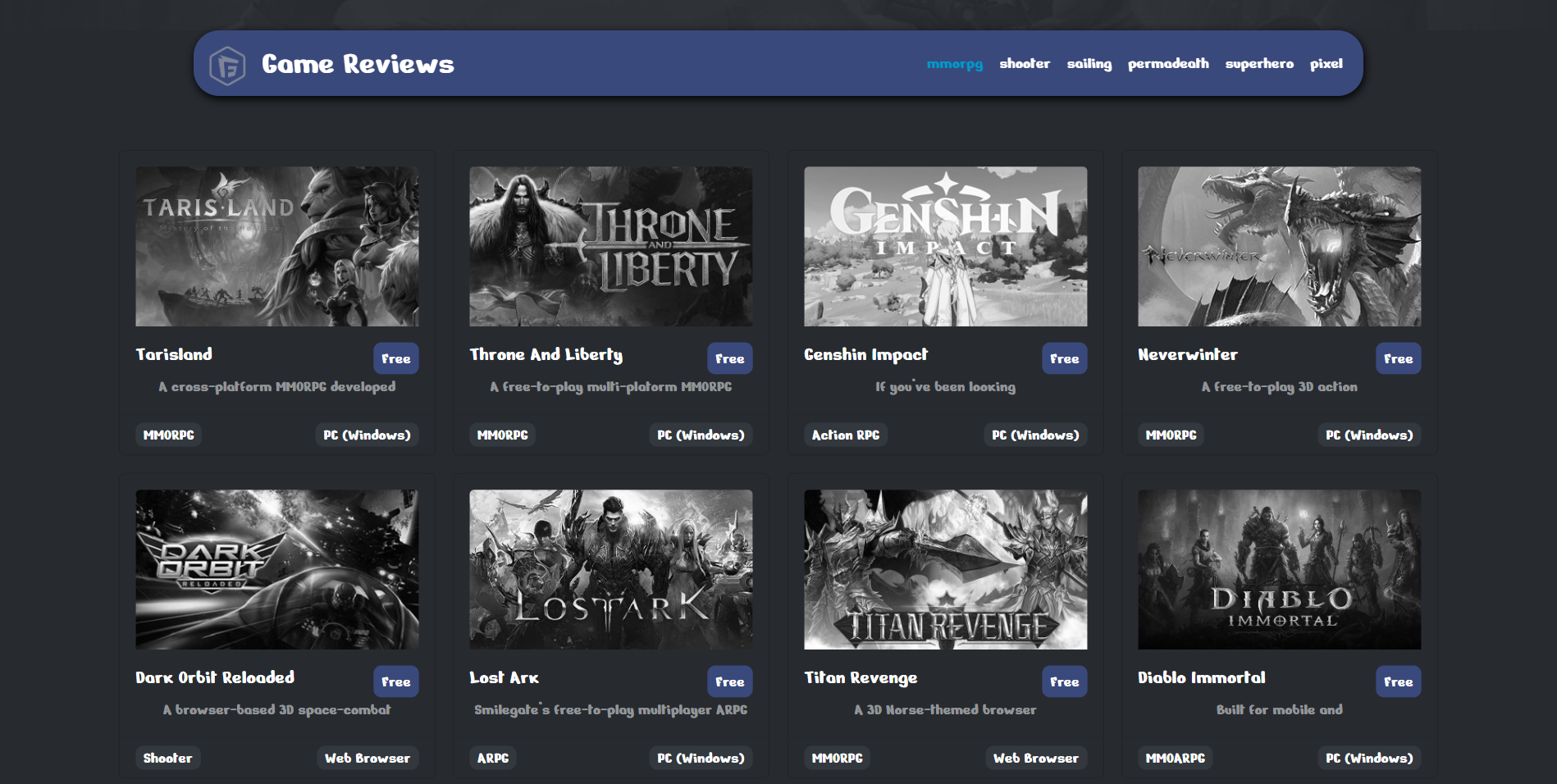Choose the superhero category
The height and width of the screenshot is (784, 1557).
click(1259, 63)
